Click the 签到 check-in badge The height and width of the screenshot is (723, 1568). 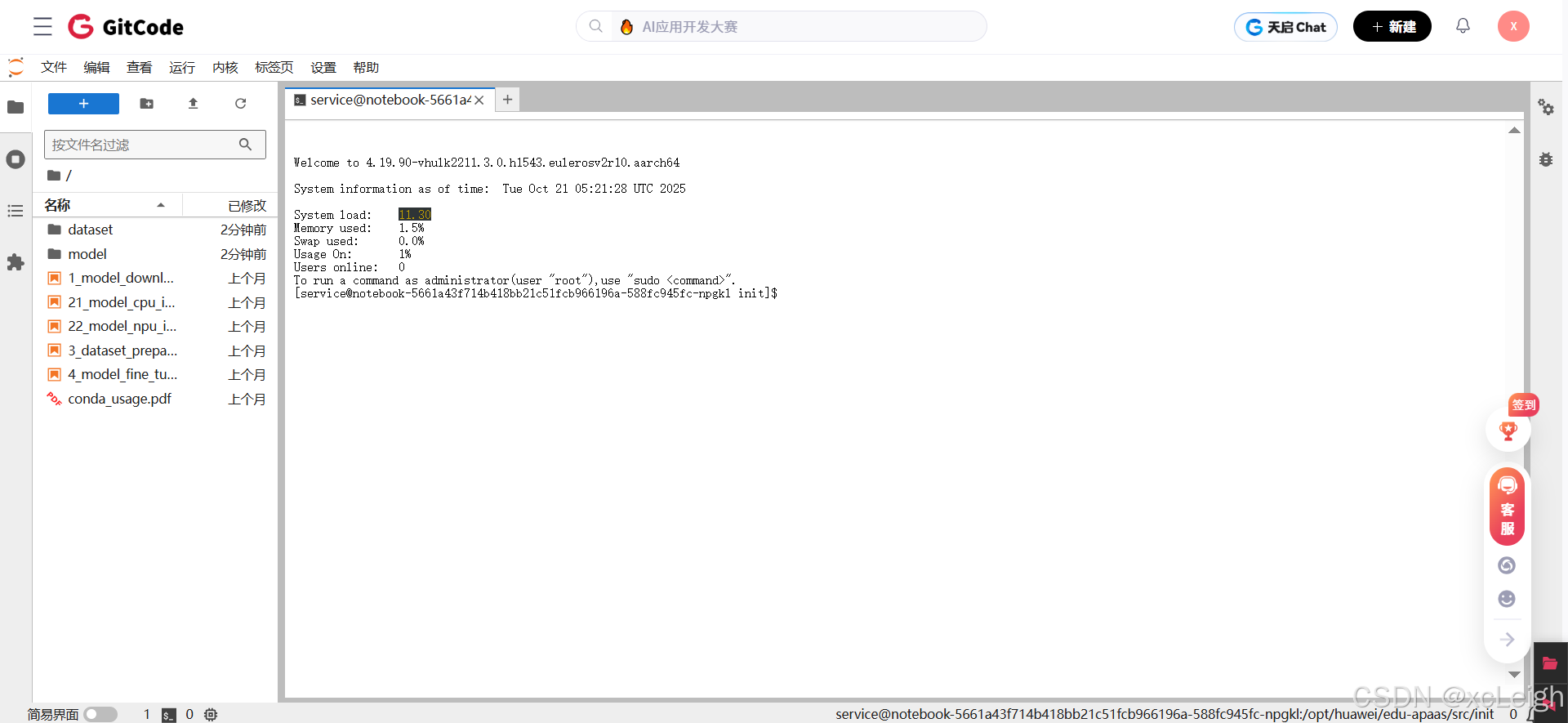(1524, 404)
